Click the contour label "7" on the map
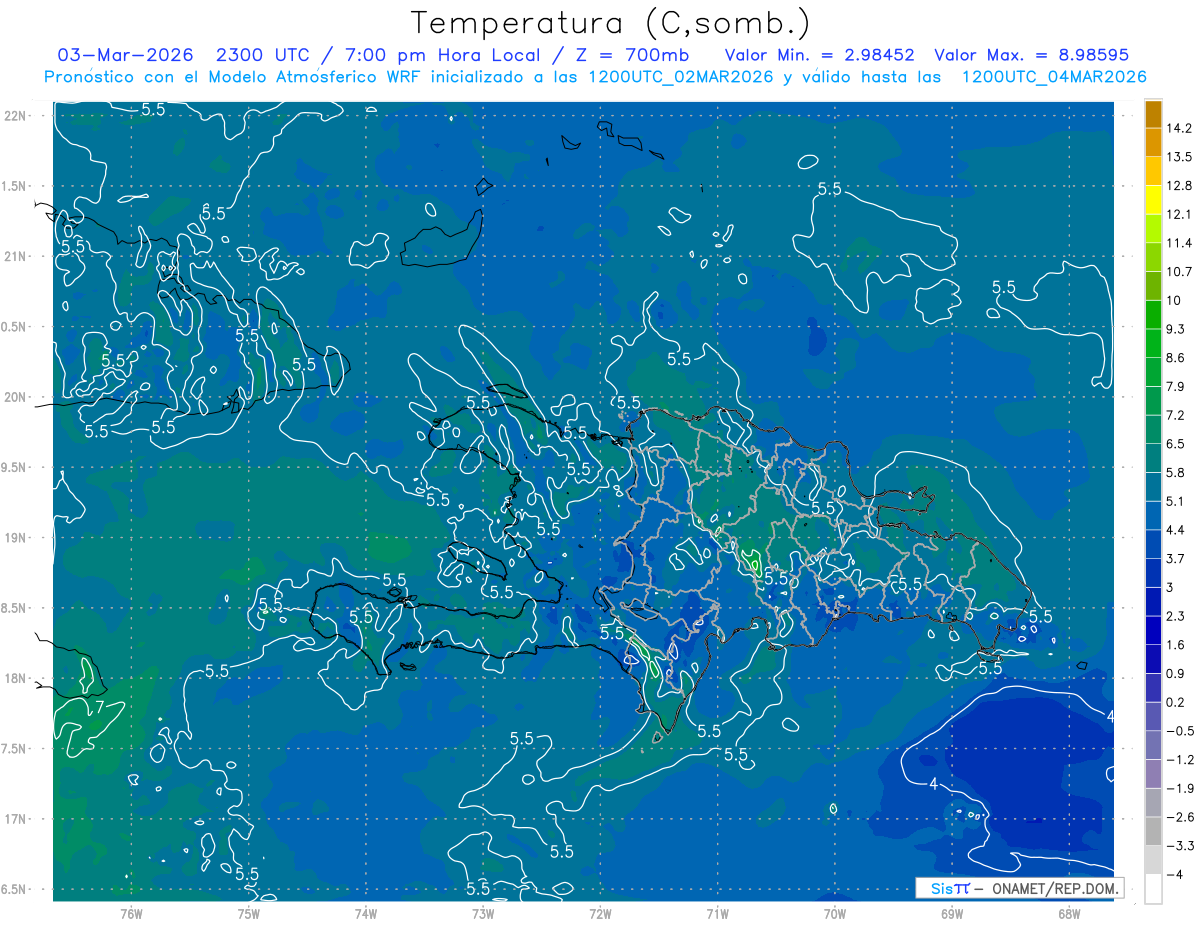 (x=99, y=707)
